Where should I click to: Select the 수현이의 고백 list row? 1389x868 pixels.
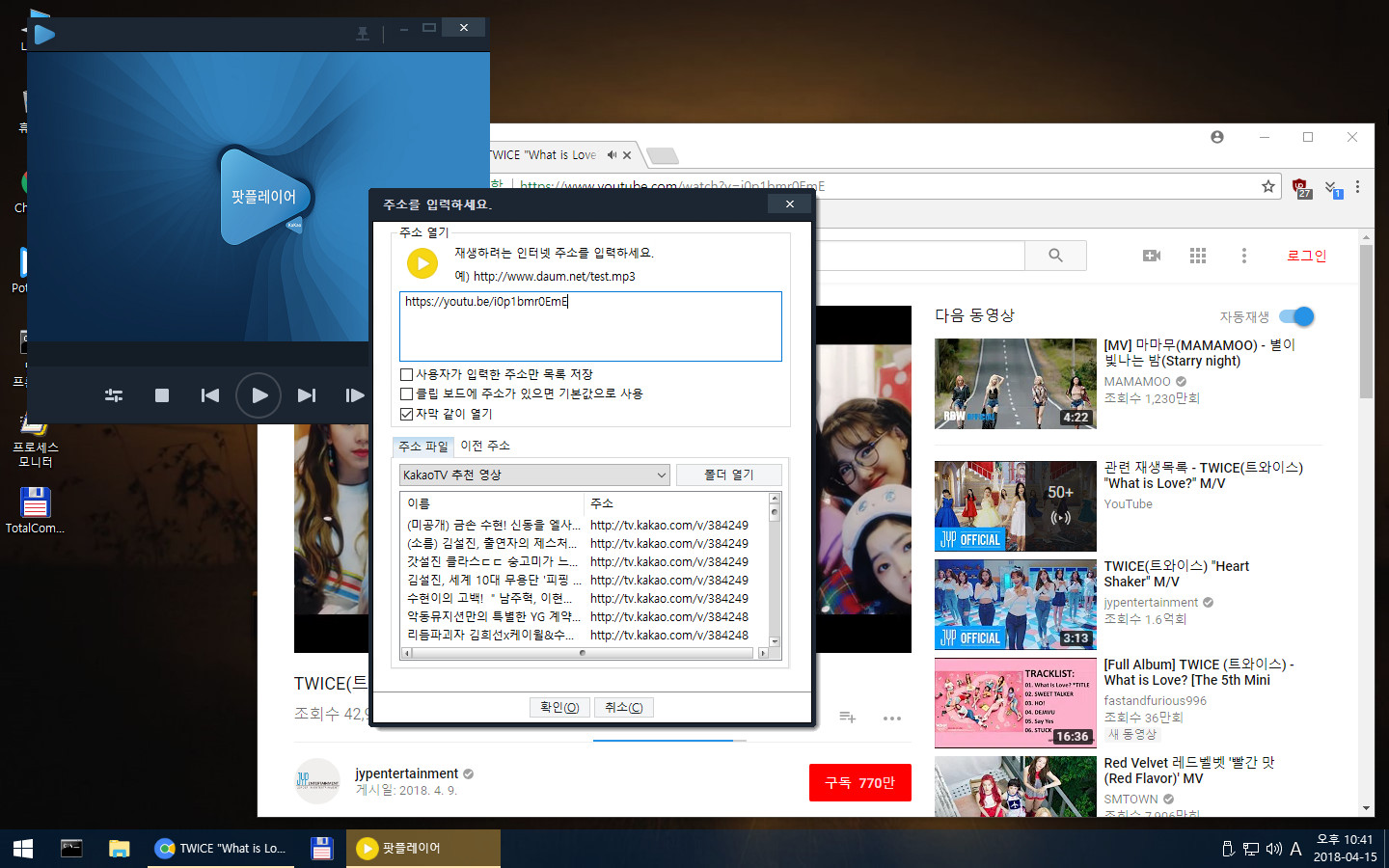585,599
